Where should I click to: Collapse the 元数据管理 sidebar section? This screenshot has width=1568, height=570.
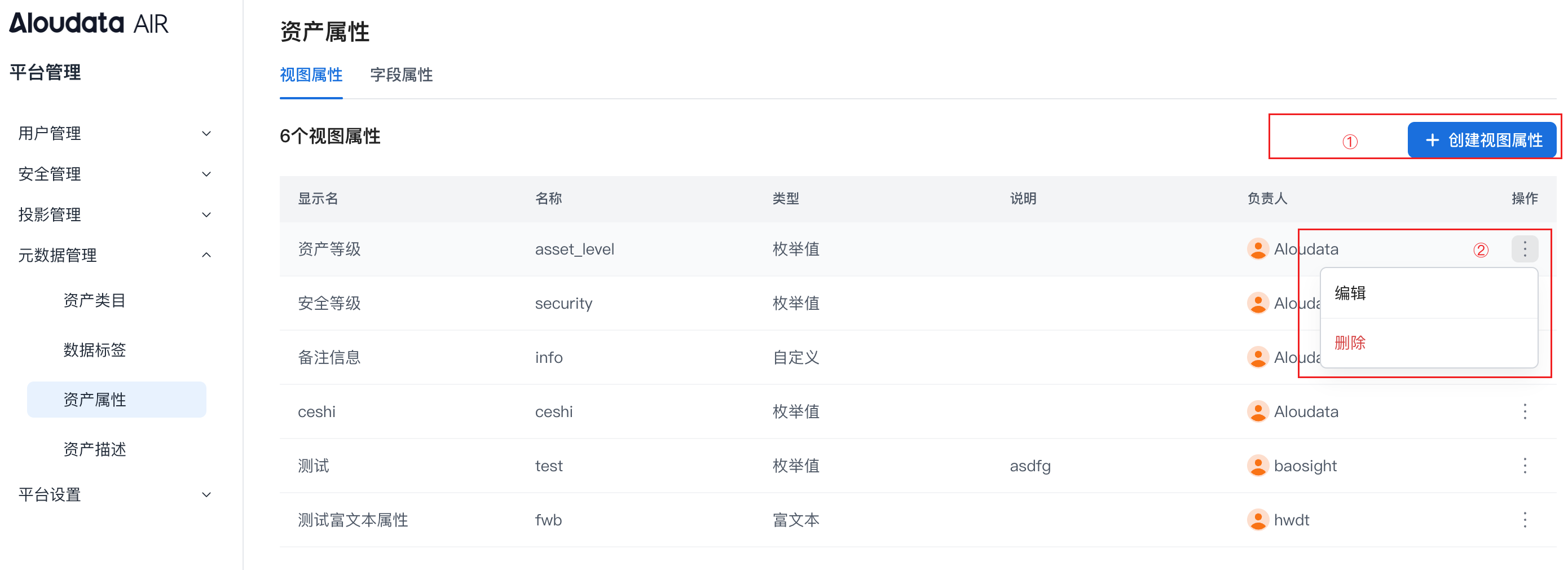pos(114,255)
